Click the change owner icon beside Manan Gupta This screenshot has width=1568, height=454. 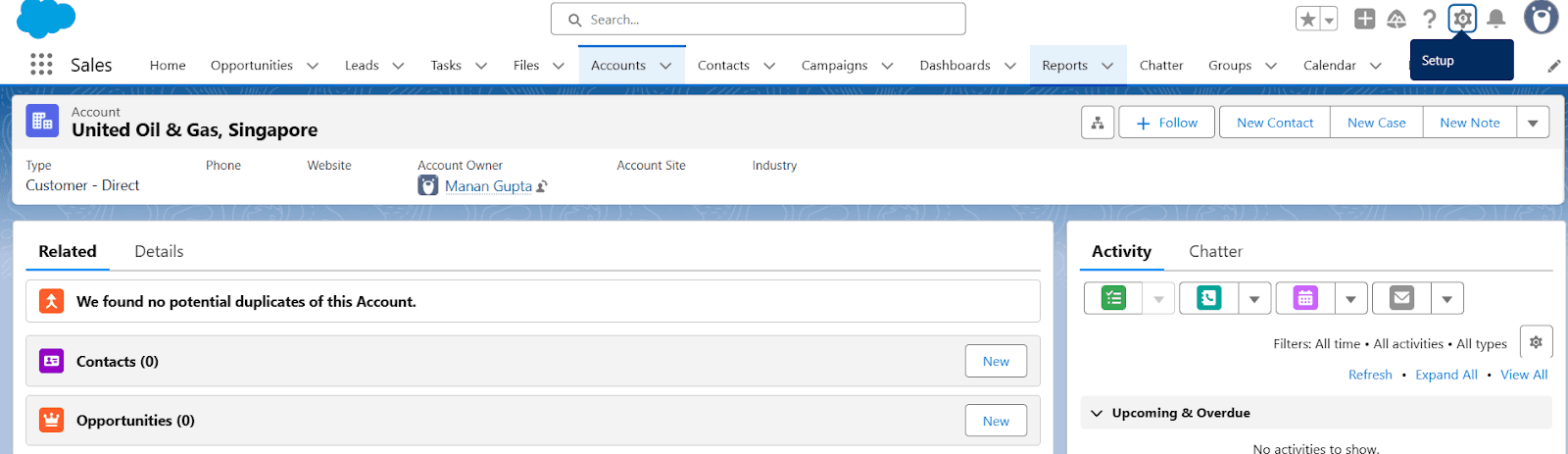click(542, 186)
